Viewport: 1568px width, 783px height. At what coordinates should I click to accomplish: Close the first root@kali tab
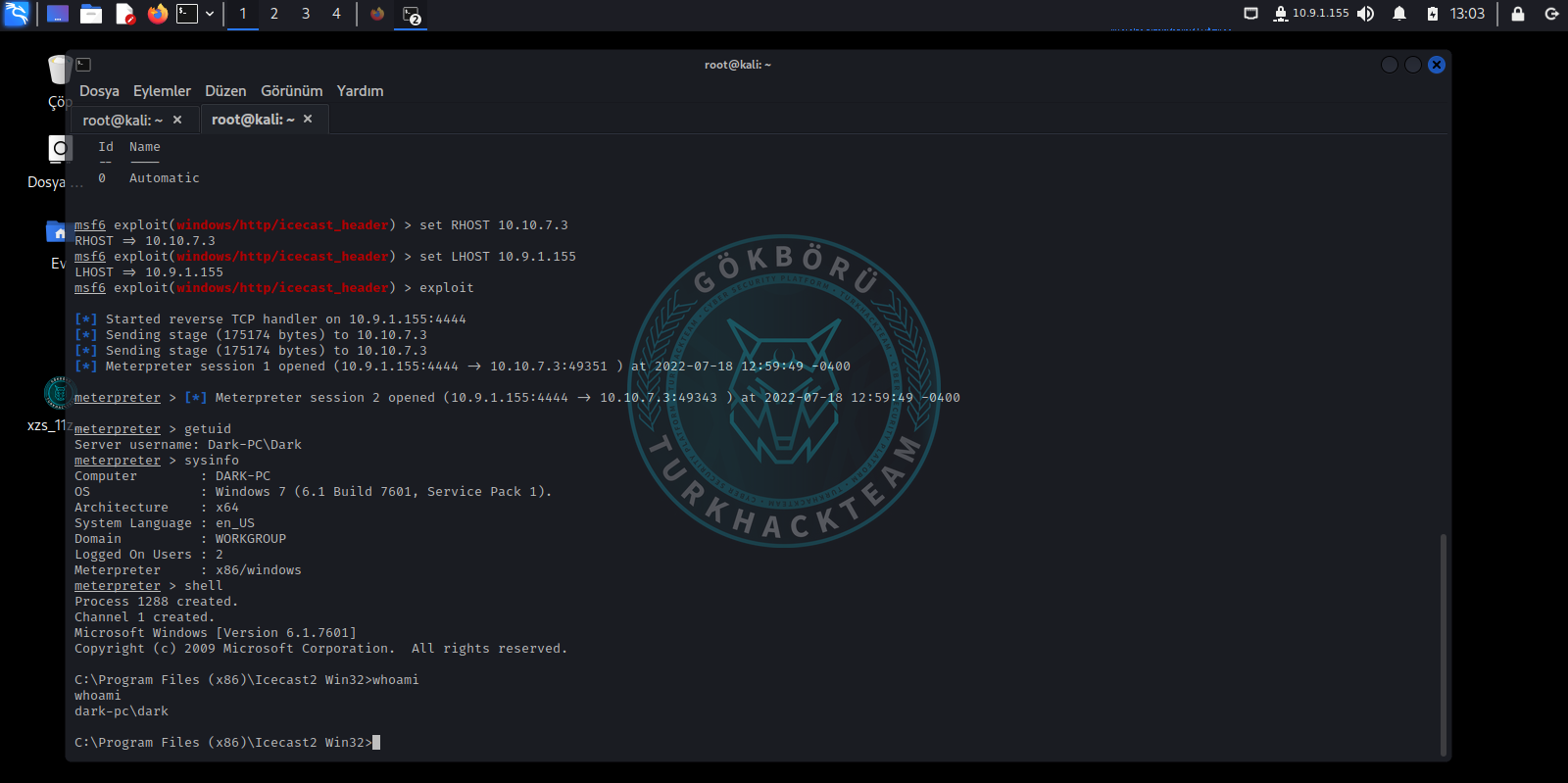point(177,120)
